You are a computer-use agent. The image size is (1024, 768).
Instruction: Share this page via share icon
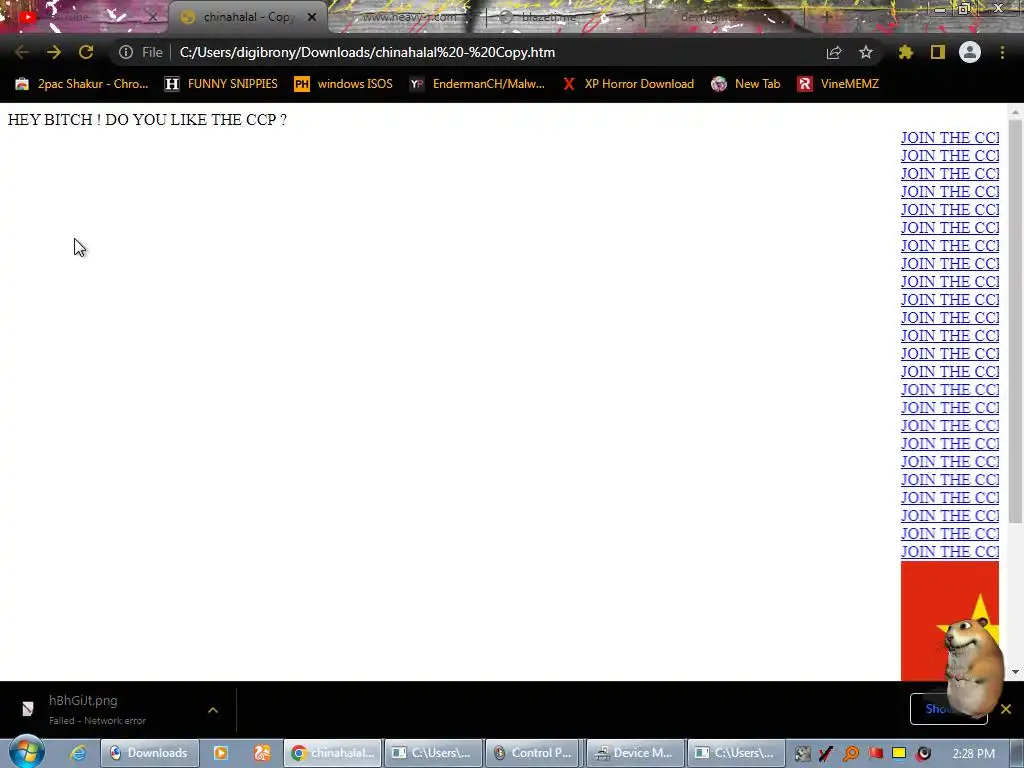tap(834, 52)
